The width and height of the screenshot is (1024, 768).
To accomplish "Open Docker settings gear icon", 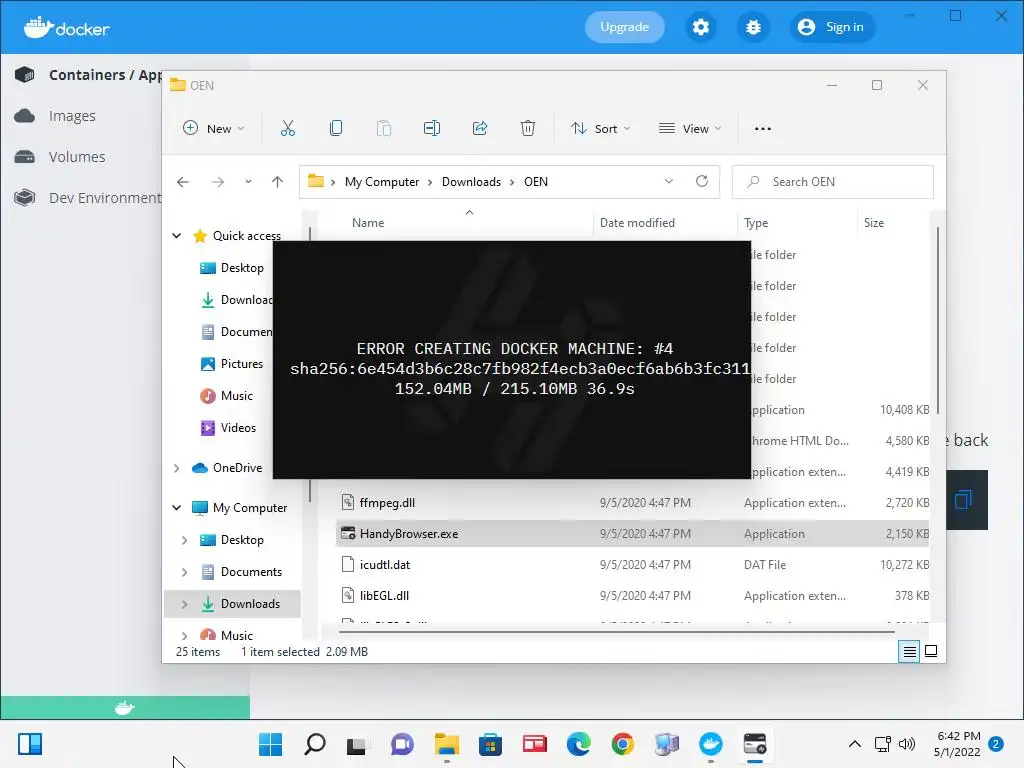I will [701, 27].
